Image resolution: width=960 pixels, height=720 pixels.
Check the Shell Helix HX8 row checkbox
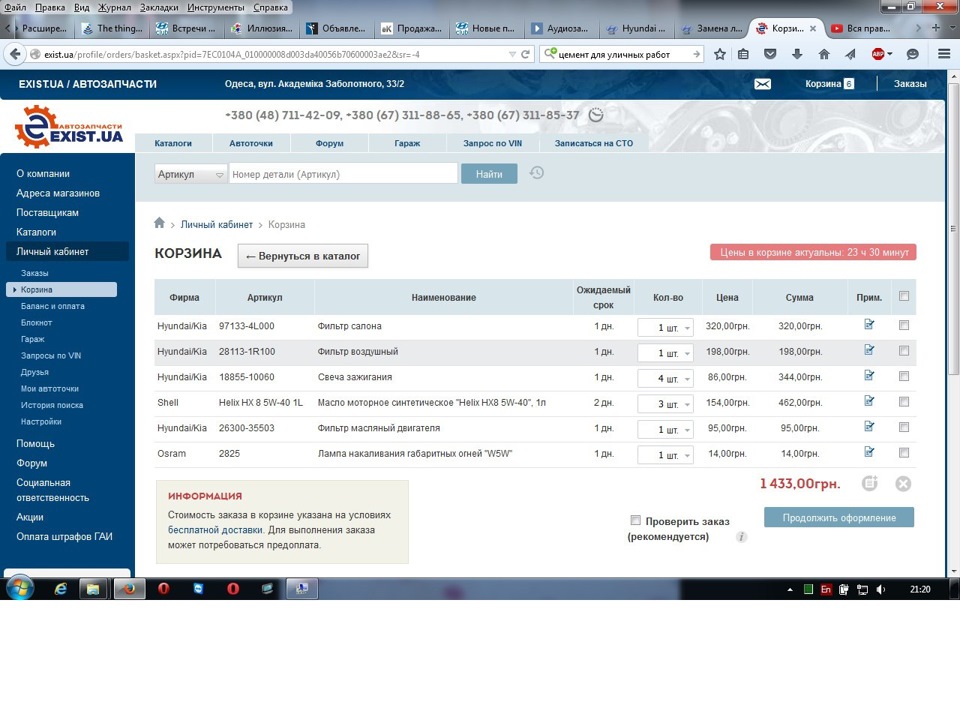(x=904, y=402)
